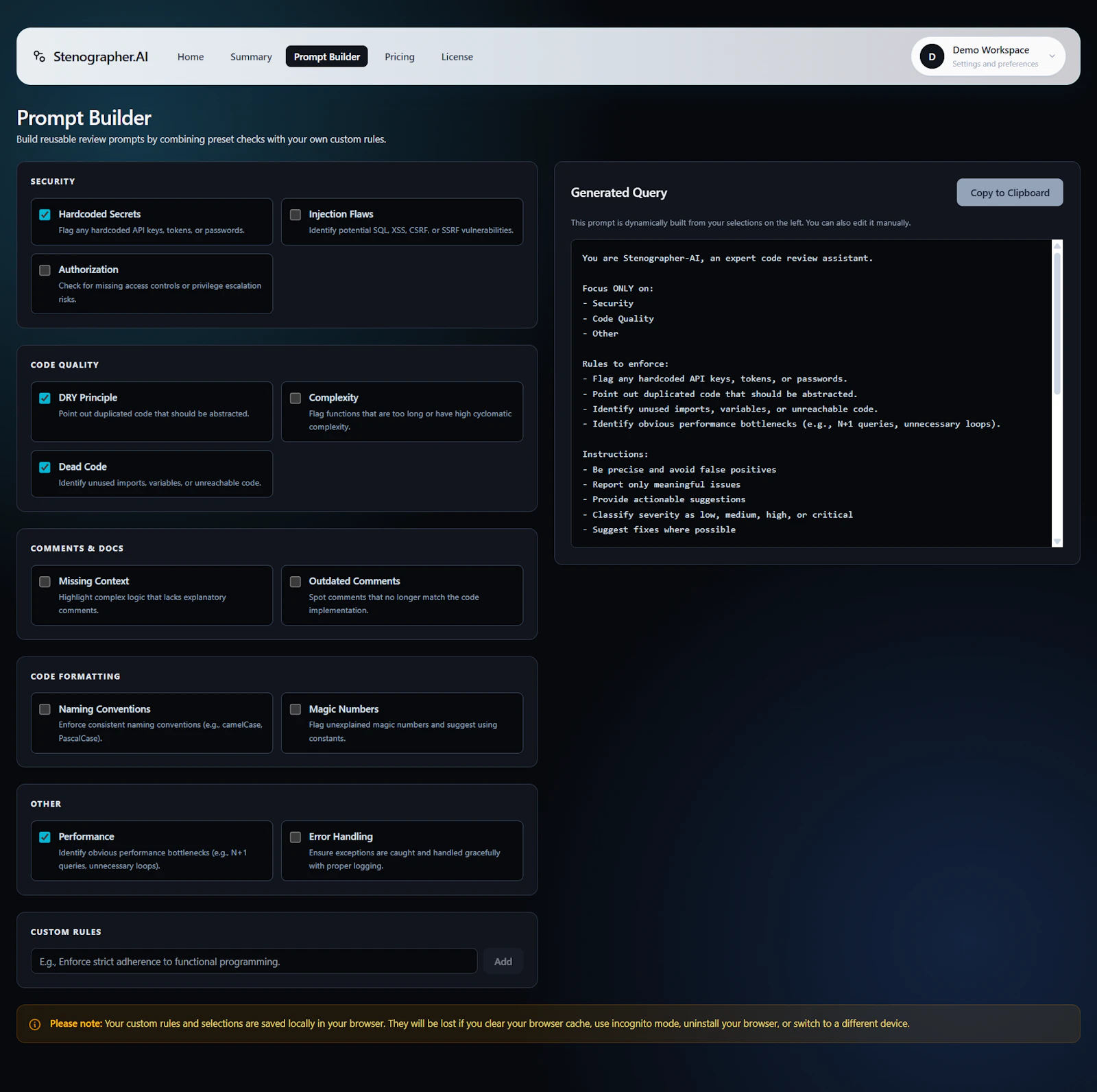Click the 'Performance' title text

pos(86,837)
